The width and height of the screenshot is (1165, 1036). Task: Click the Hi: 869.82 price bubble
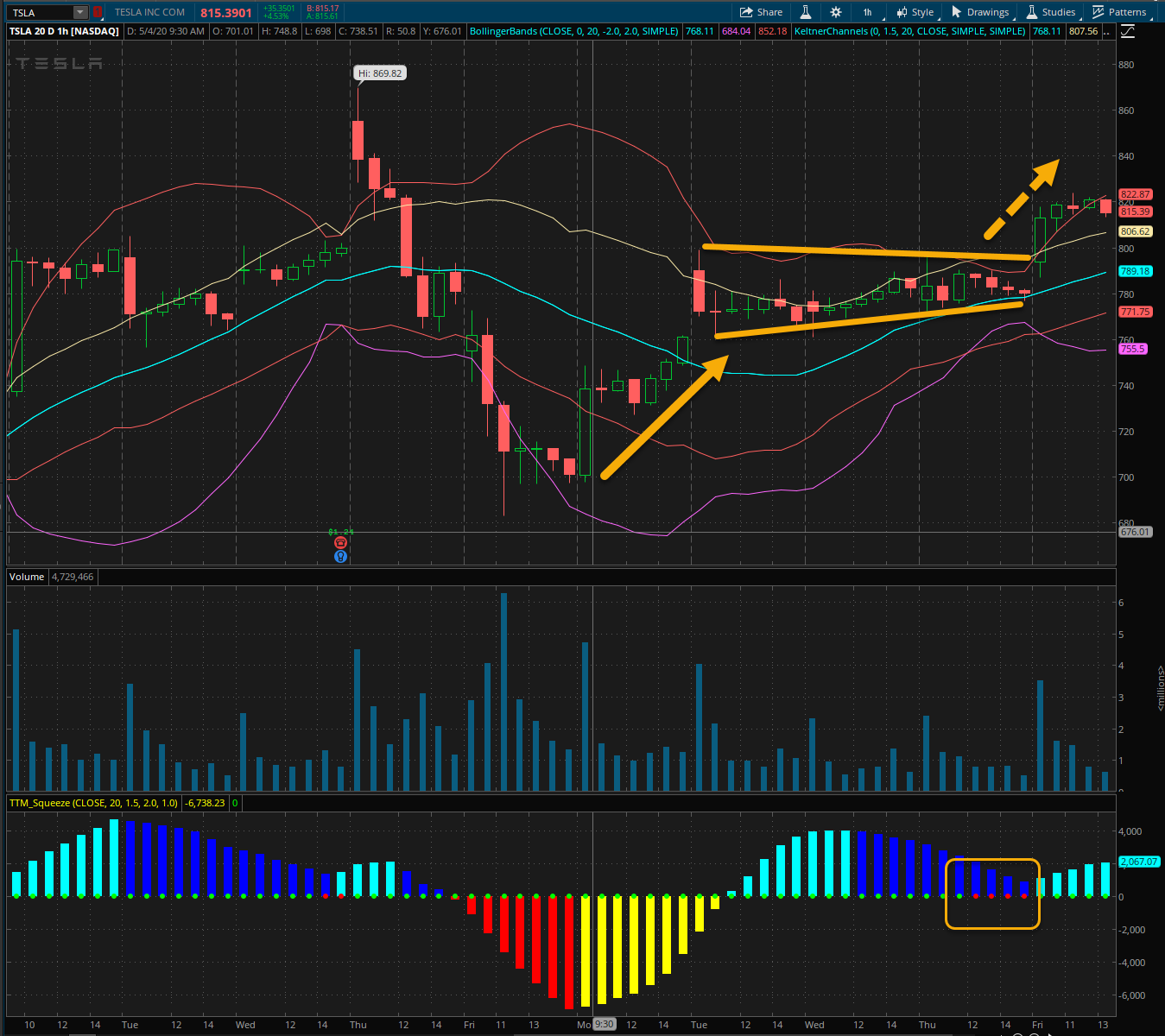click(381, 73)
